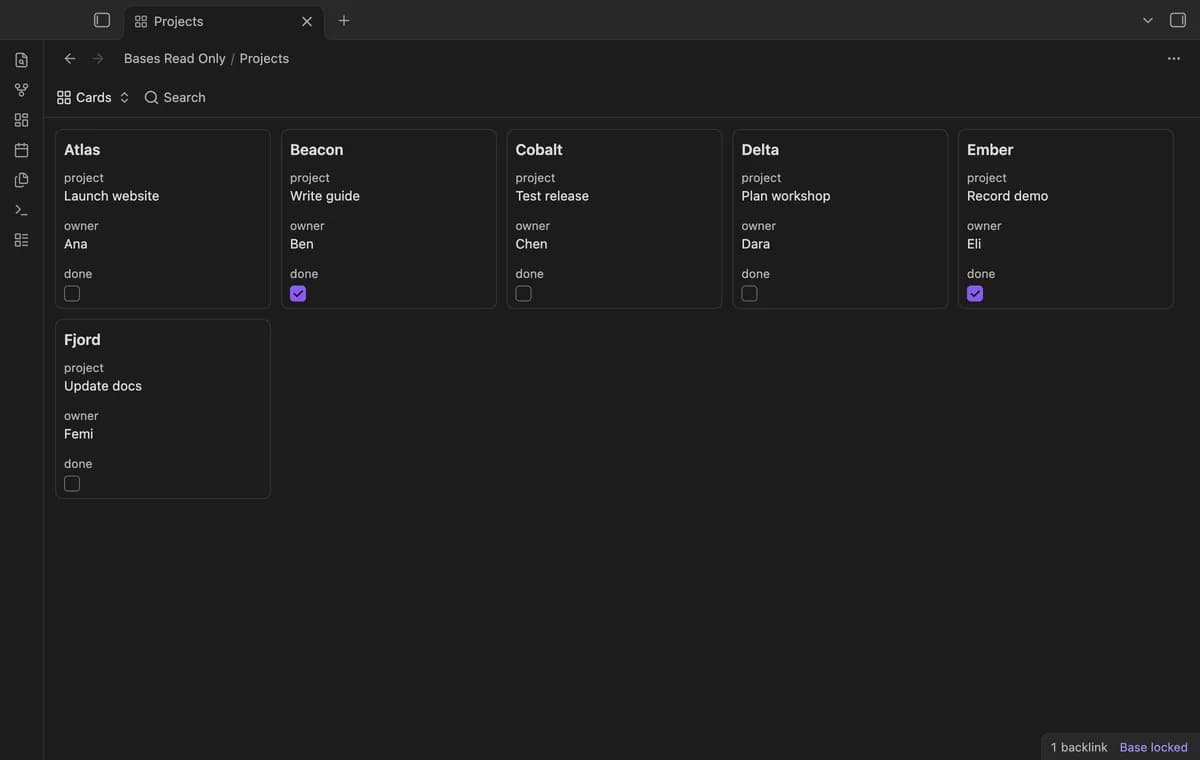Open the Fjord card title
The image size is (1200, 760).
(x=82, y=339)
